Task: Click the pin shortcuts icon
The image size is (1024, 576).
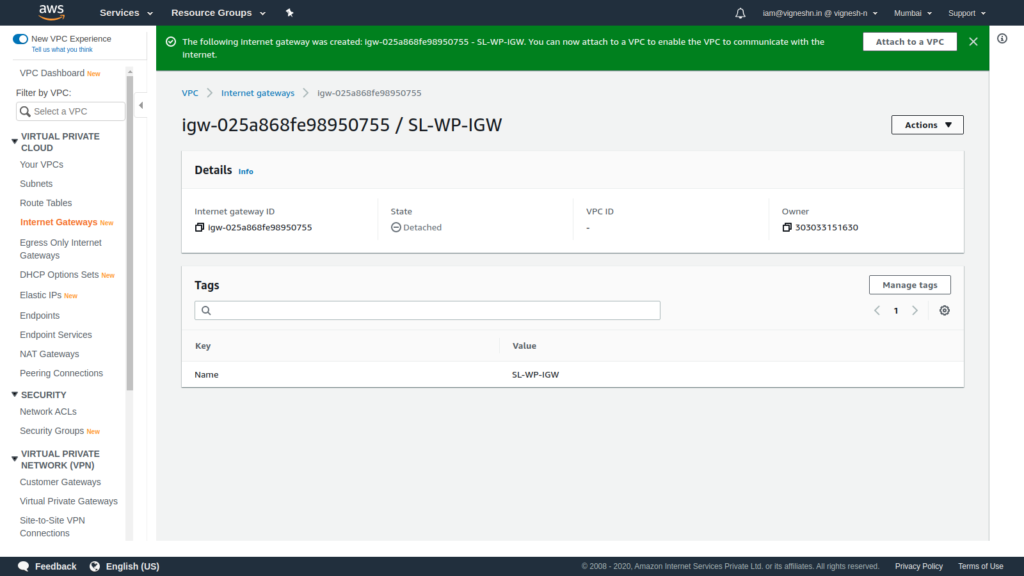Action: [289, 13]
